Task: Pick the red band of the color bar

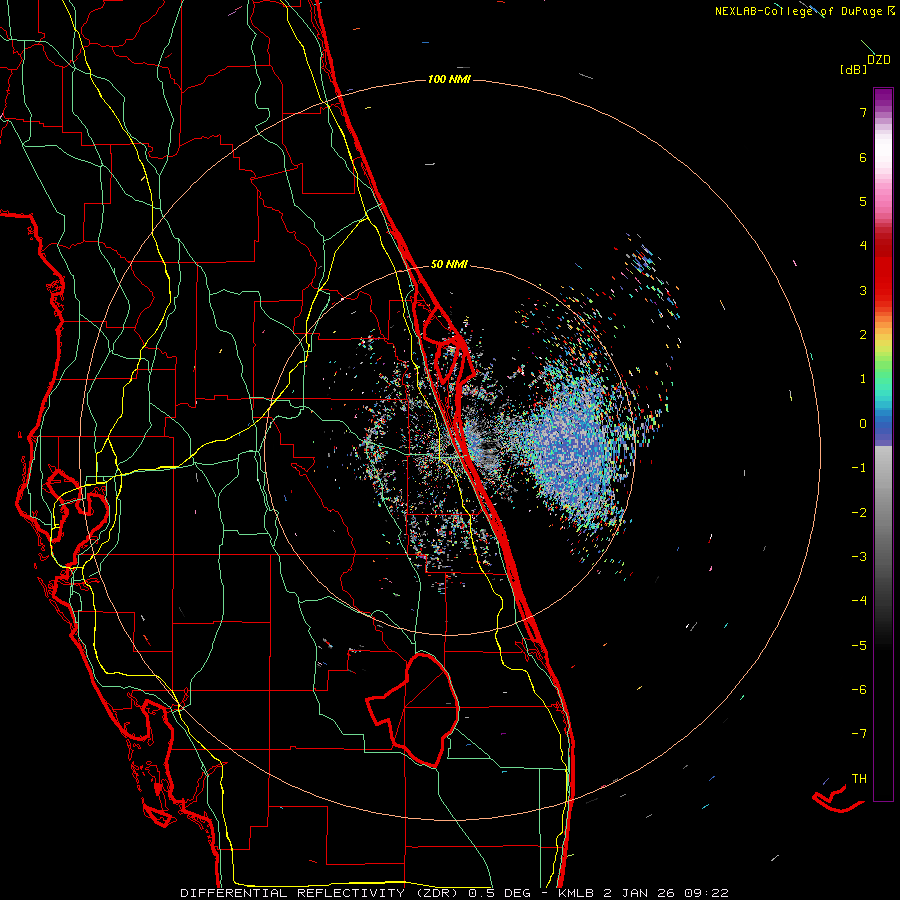Action: tap(883, 270)
